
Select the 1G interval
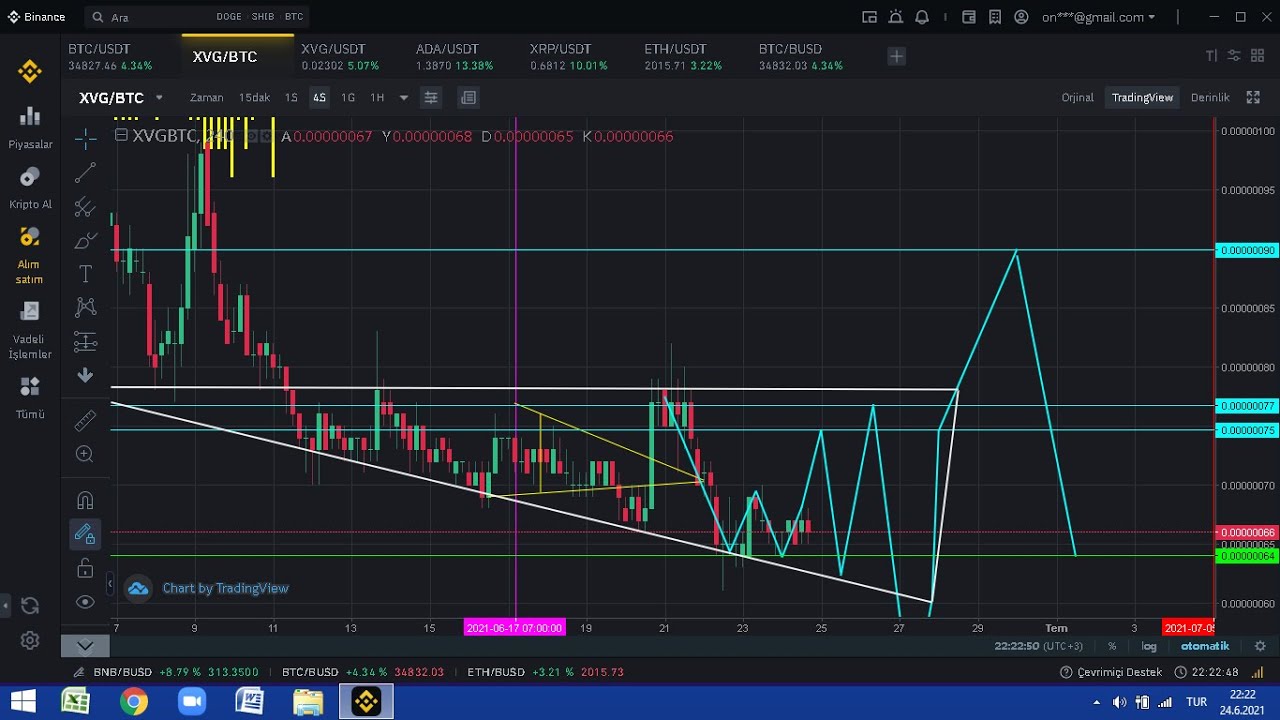pos(348,97)
